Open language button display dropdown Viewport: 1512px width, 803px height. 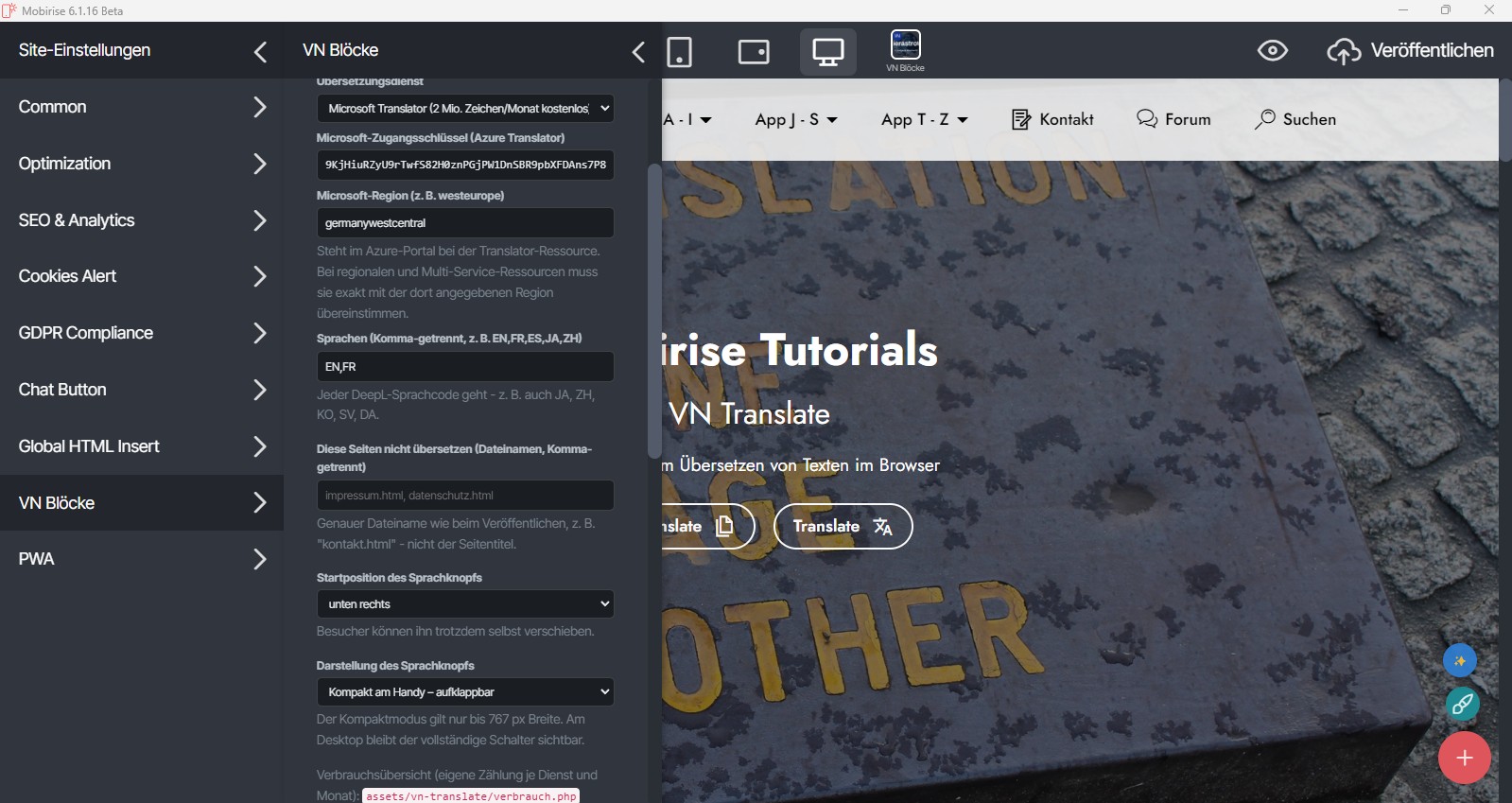(x=465, y=691)
